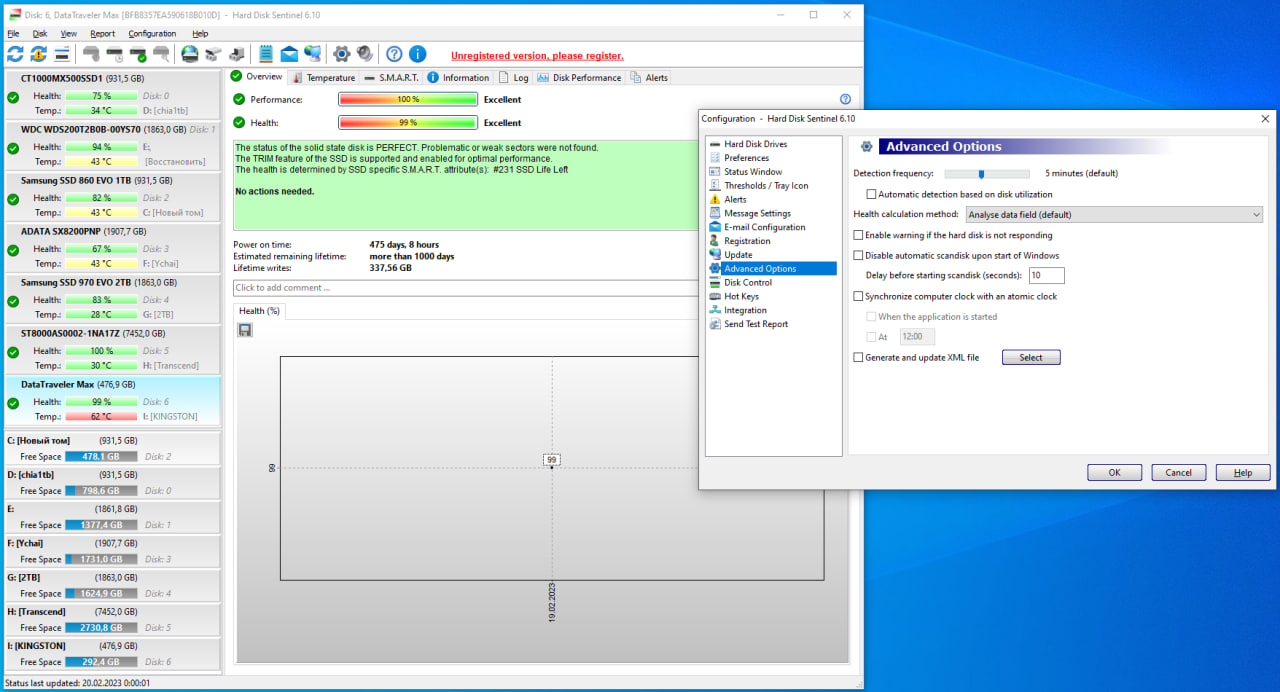The image size is (1280, 692).
Task: Switch to the Temperature tab
Action: 323,77
